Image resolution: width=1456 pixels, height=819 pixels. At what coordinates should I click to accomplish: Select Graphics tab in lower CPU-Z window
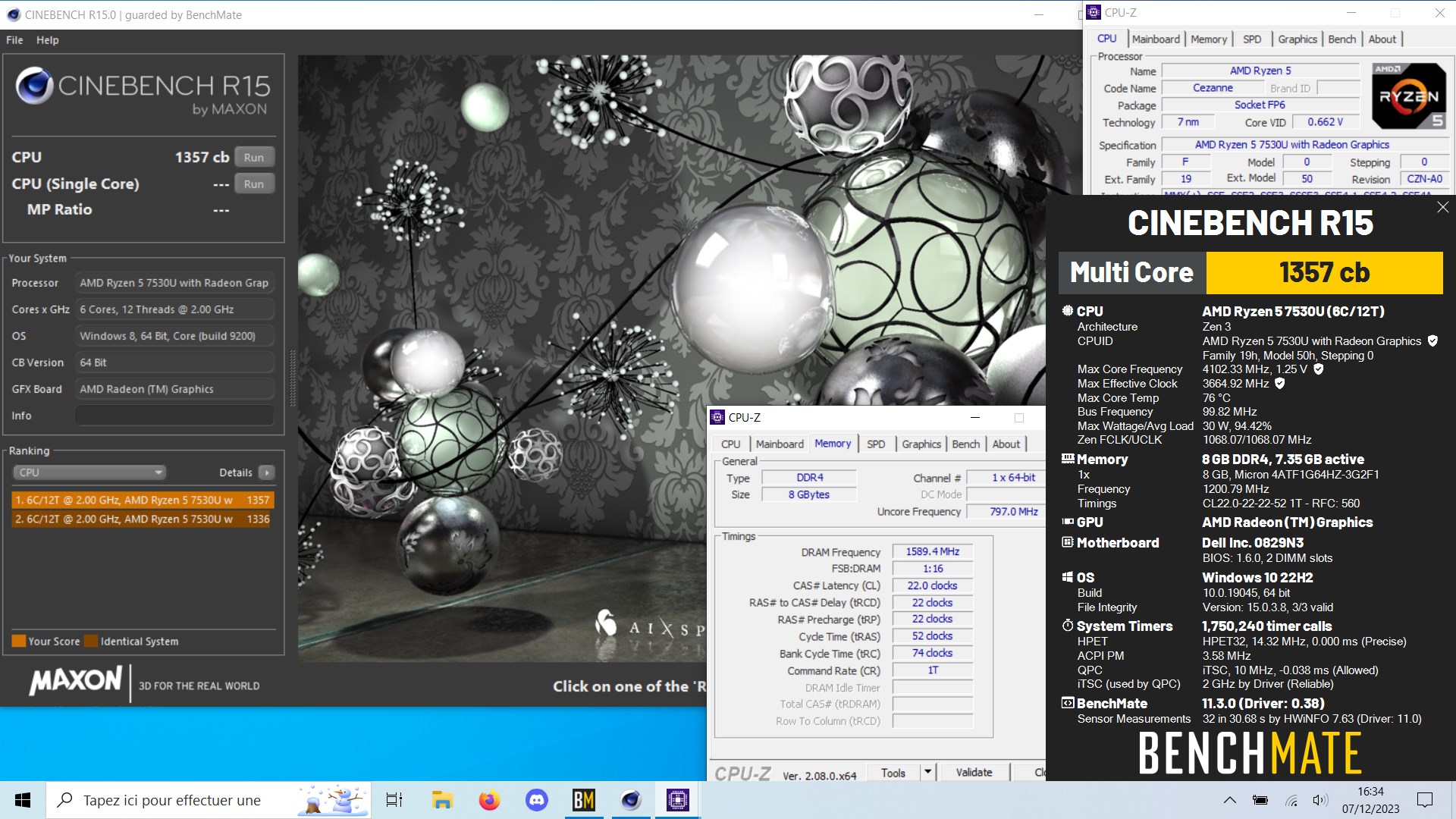921,444
